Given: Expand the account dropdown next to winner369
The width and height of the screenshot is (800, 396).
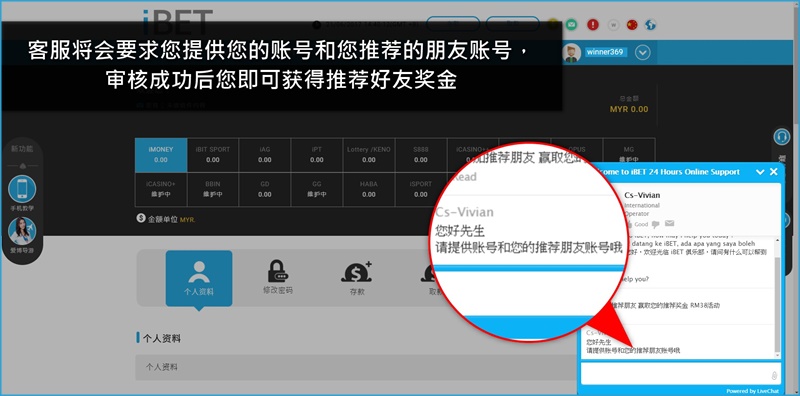Looking at the screenshot, I should (x=642, y=53).
